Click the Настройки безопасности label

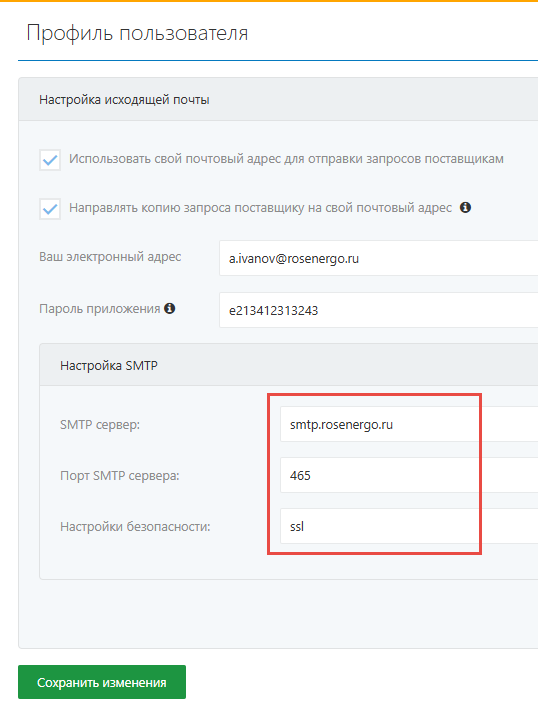click(x=135, y=527)
